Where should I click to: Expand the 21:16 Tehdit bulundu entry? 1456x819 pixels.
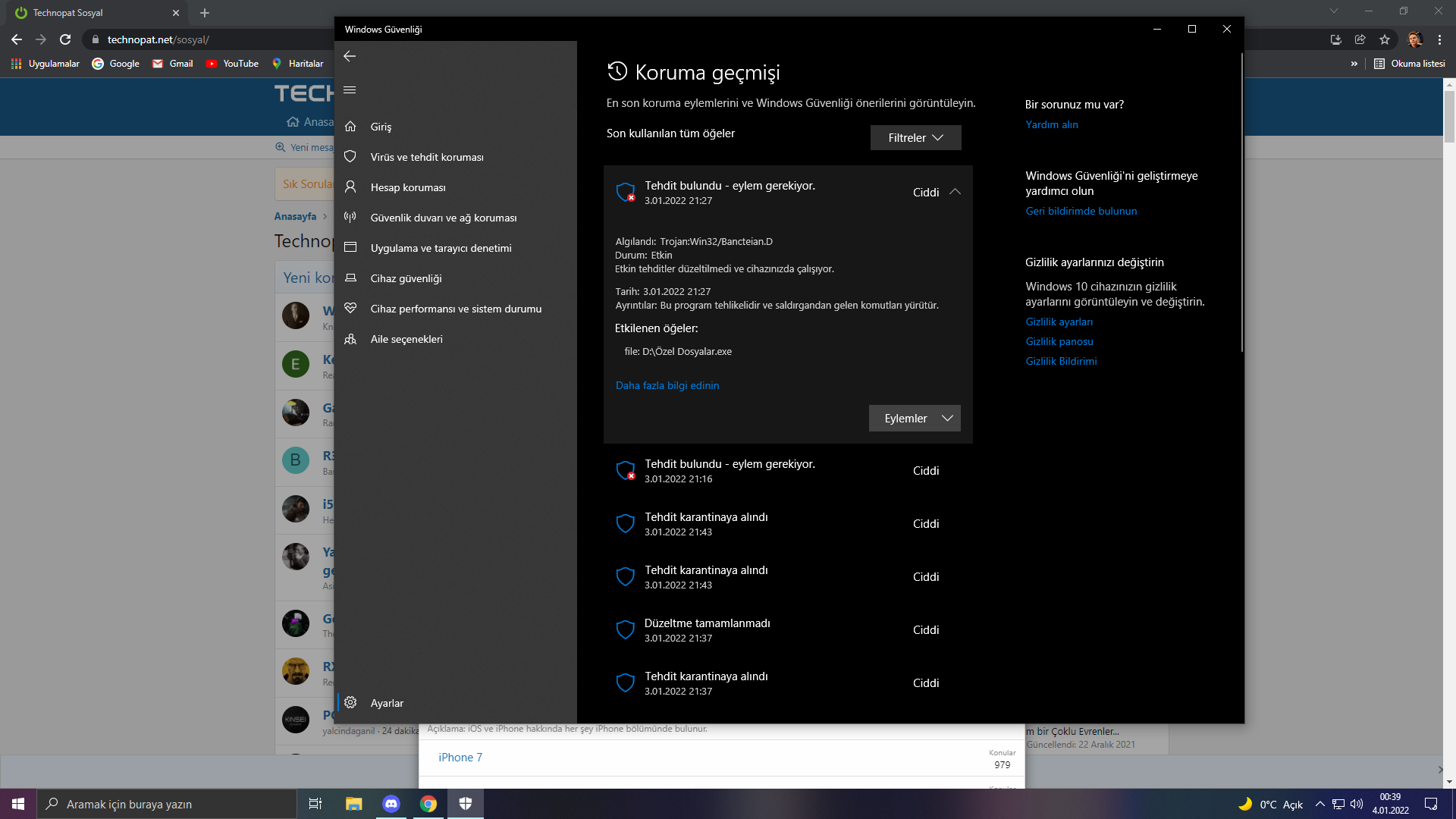tap(787, 471)
